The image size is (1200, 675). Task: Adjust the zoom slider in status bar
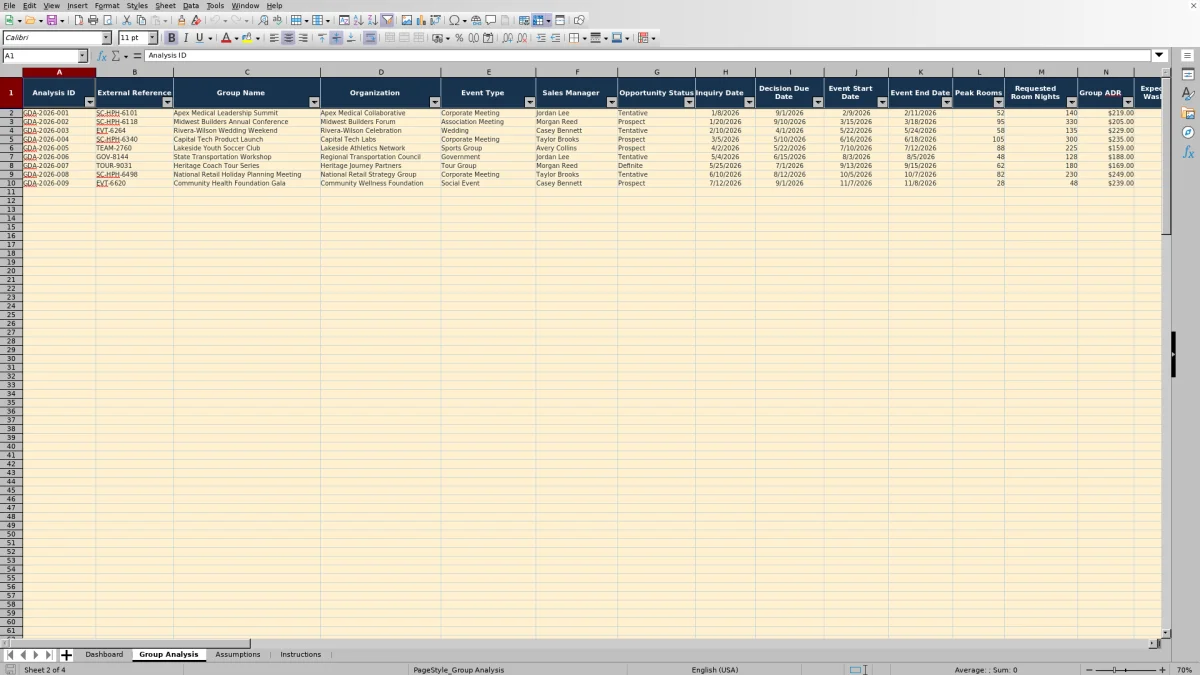point(1125,669)
